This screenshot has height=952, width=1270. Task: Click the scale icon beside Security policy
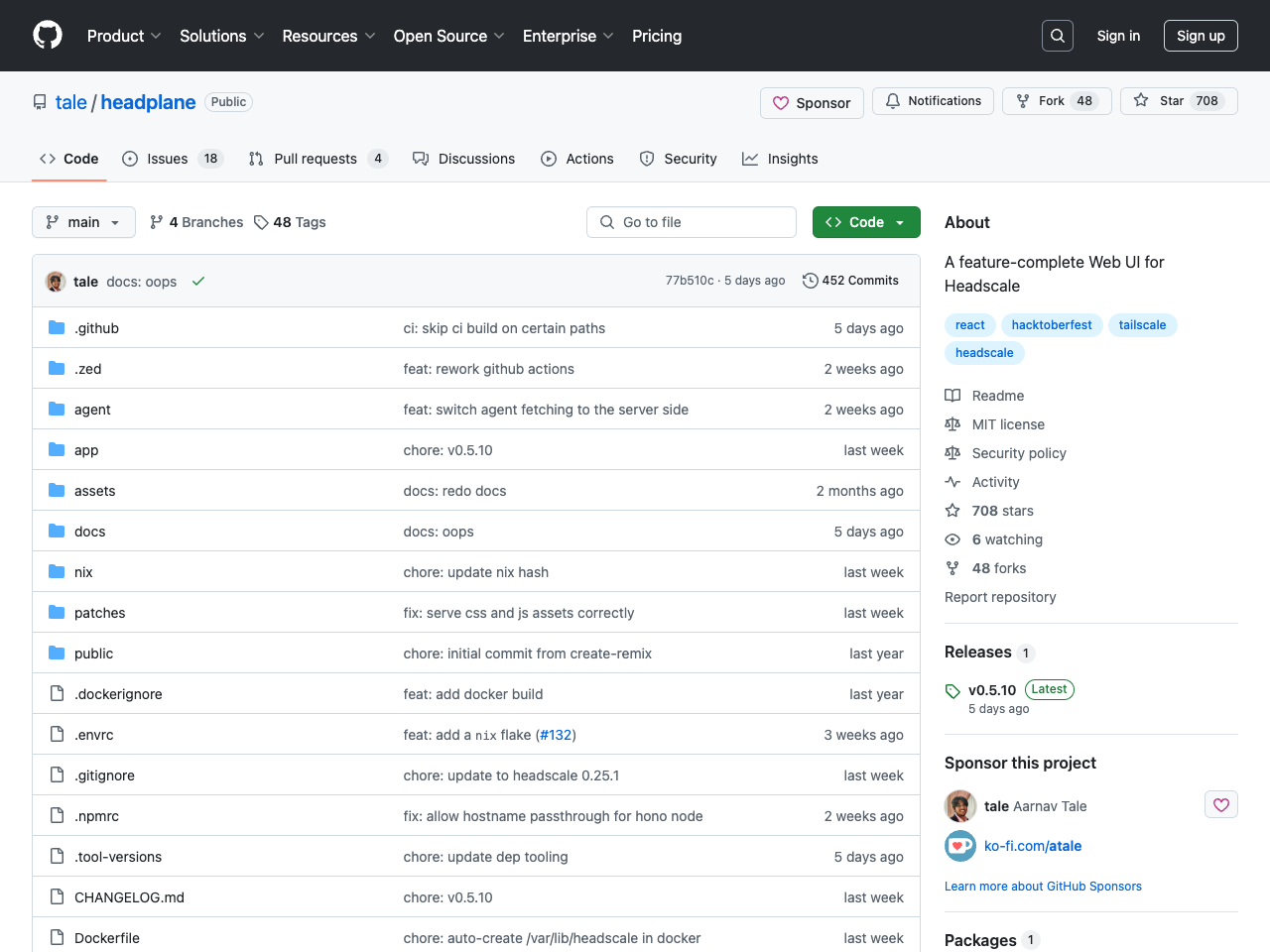pos(952,453)
